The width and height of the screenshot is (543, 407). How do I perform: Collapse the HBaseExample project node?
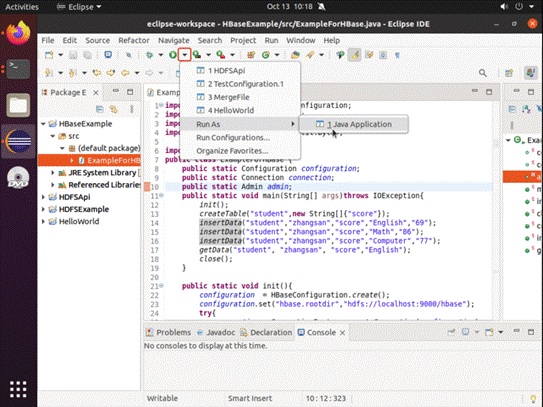43,124
